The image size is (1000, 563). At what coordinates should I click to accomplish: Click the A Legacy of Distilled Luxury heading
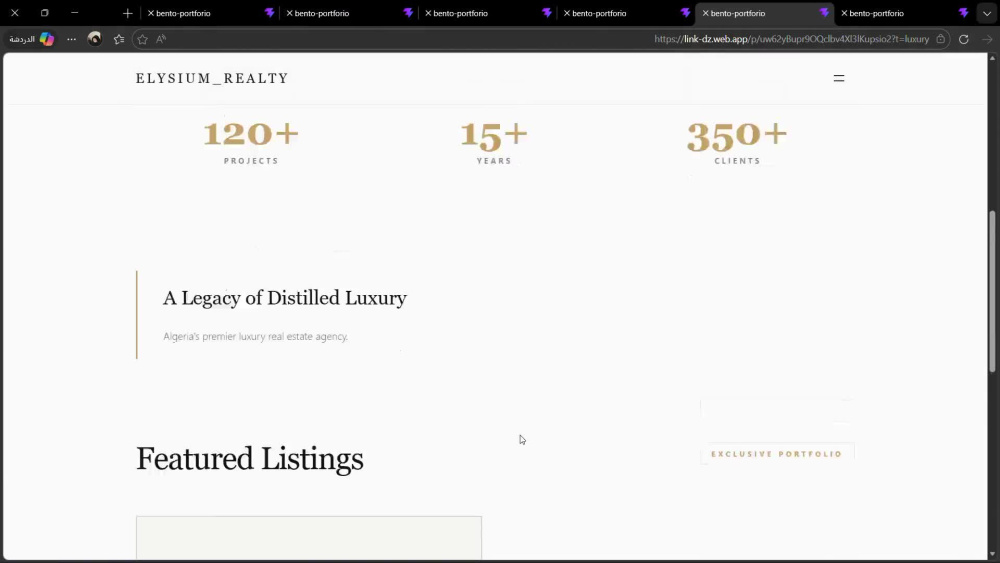coord(284,298)
